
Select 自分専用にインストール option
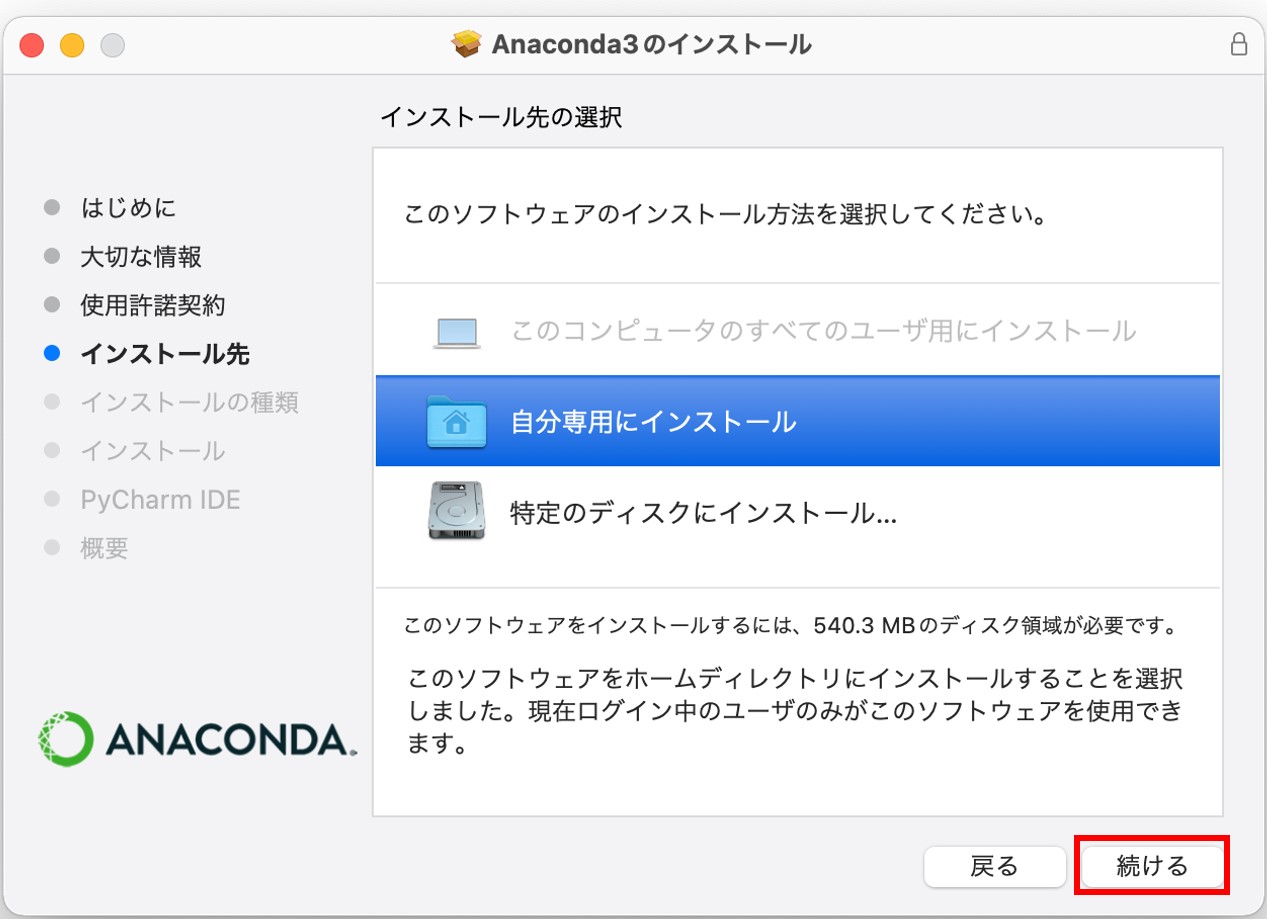tap(653, 422)
